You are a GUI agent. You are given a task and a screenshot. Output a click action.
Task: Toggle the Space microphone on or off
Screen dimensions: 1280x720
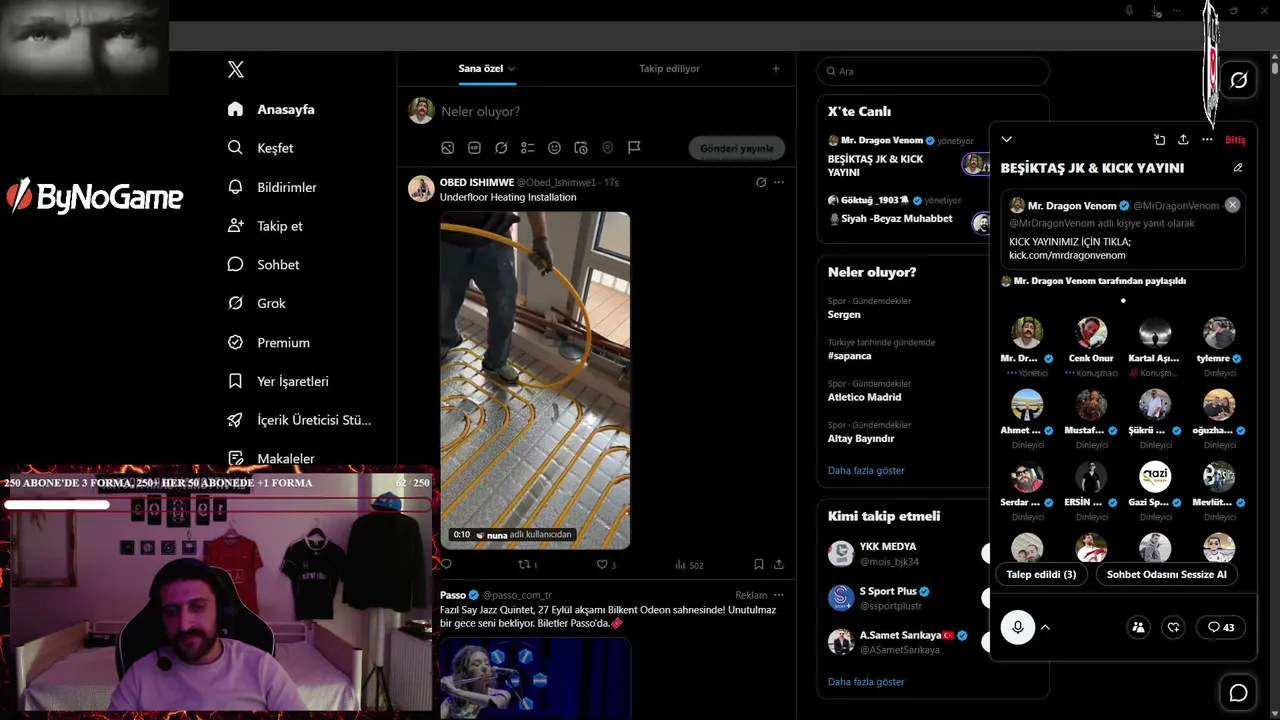tap(1018, 627)
